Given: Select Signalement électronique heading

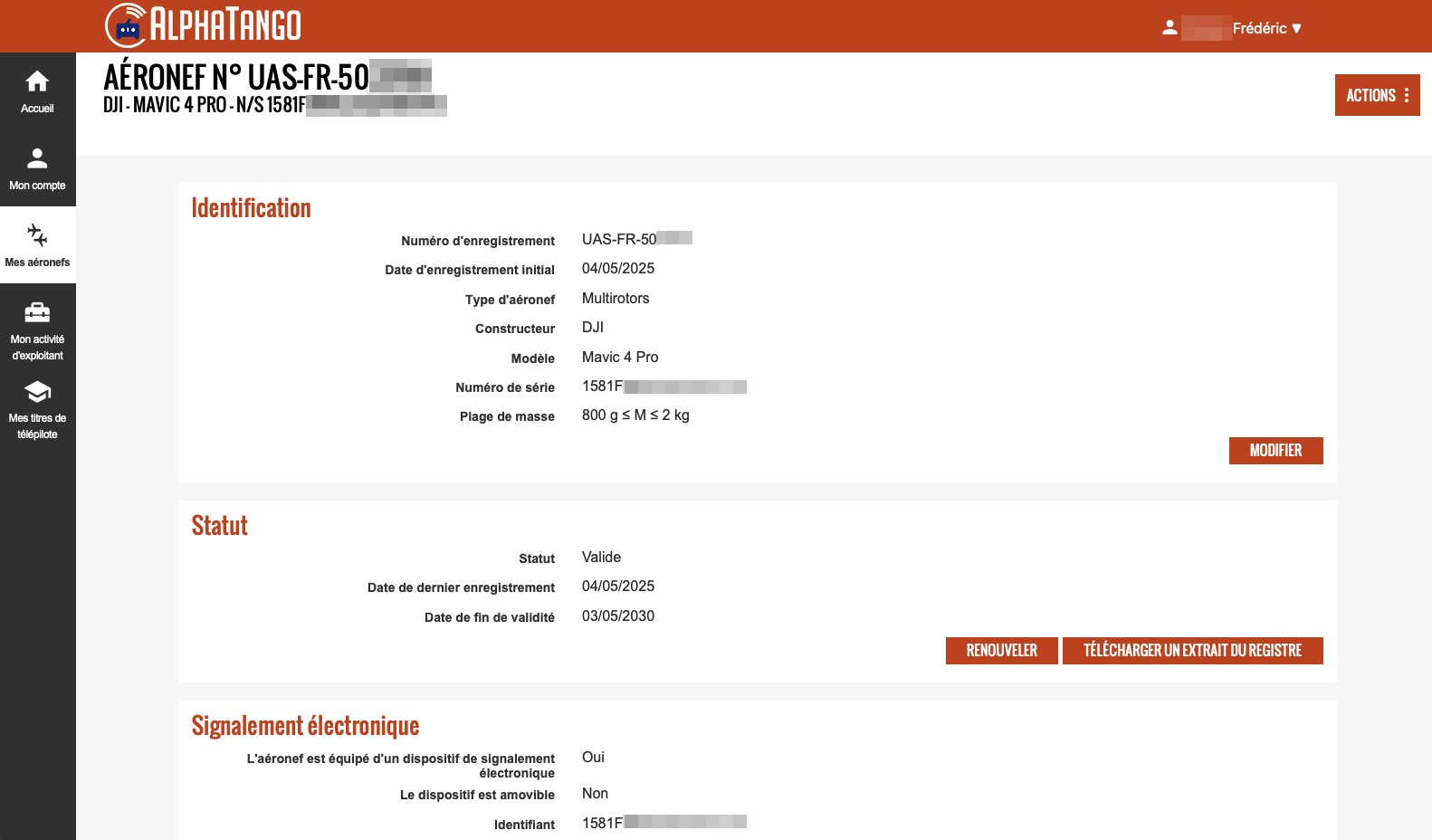Looking at the screenshot, I should coord(305,726).
